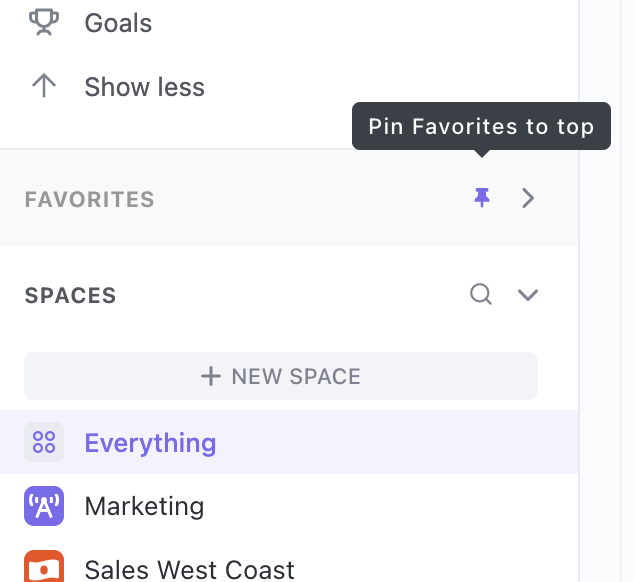
Task: Toggle the Pin Favorites pushpin
Action: [x=482, y=198]
